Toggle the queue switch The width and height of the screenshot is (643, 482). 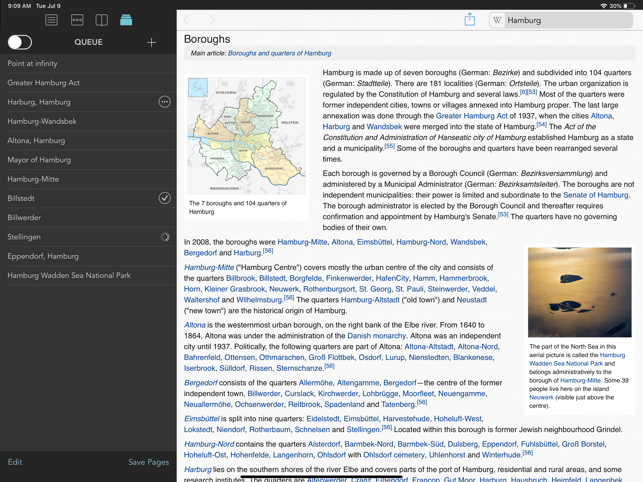point(20,42)
